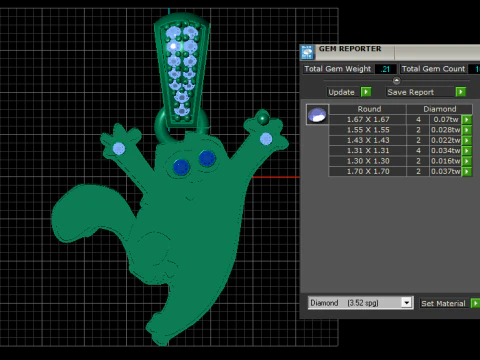
Task: Click the green arrow next to Save Report
Action: pos(461,92)
